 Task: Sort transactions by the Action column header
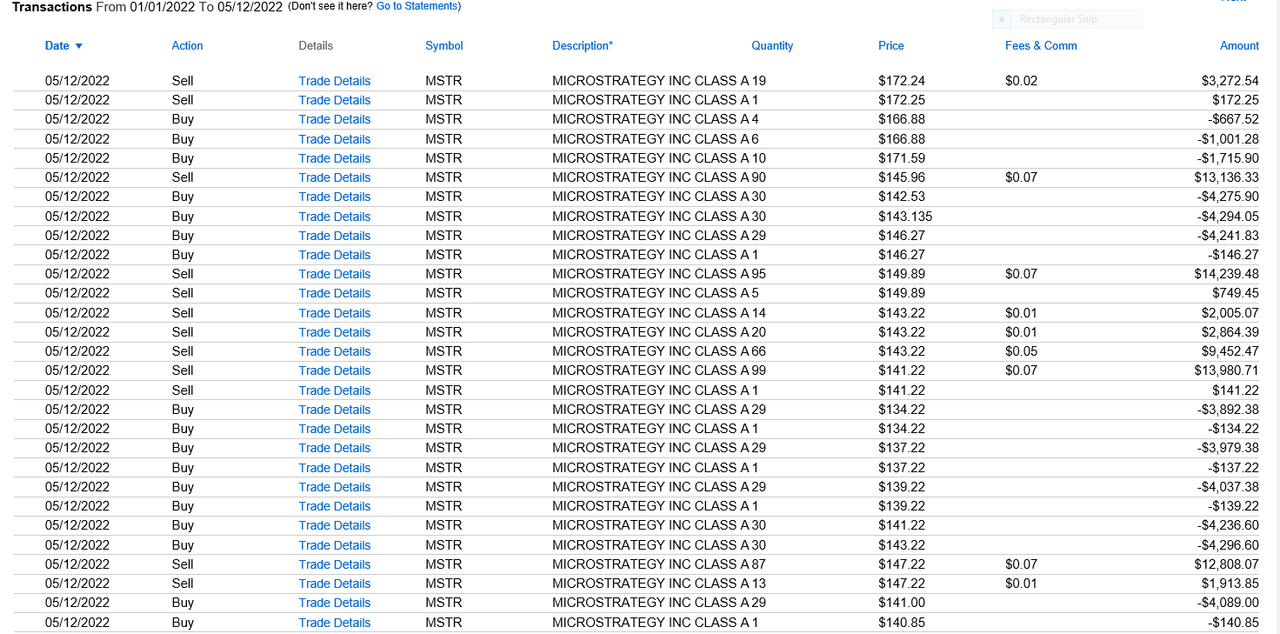187,46
